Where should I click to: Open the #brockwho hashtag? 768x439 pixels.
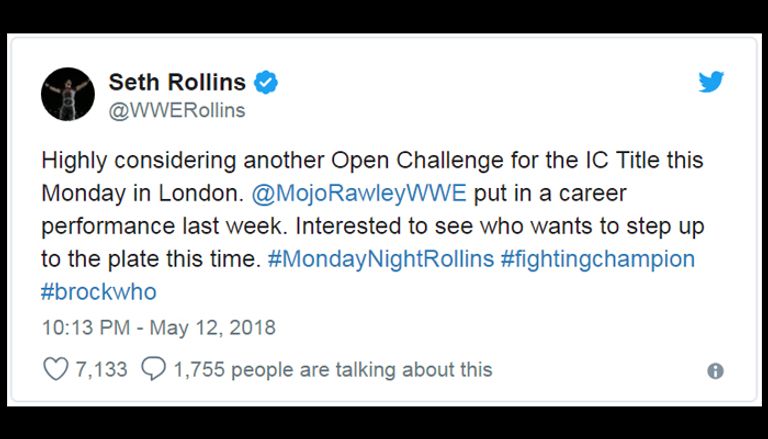(x=98, y=292)
